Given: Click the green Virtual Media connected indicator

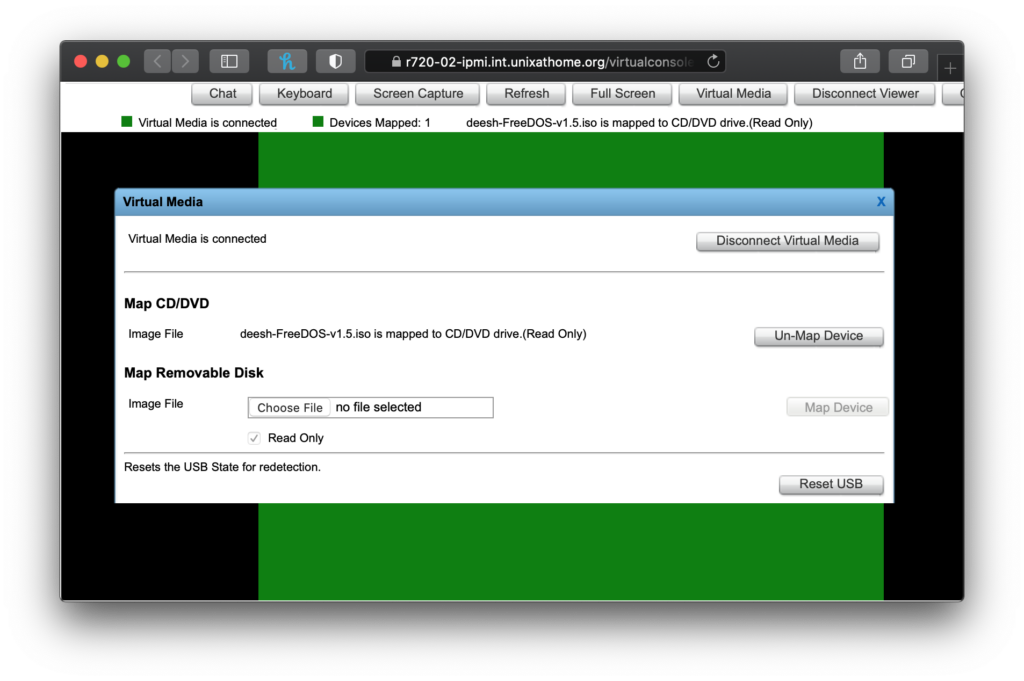Looking at the screenshot, I should pos(127,121).
